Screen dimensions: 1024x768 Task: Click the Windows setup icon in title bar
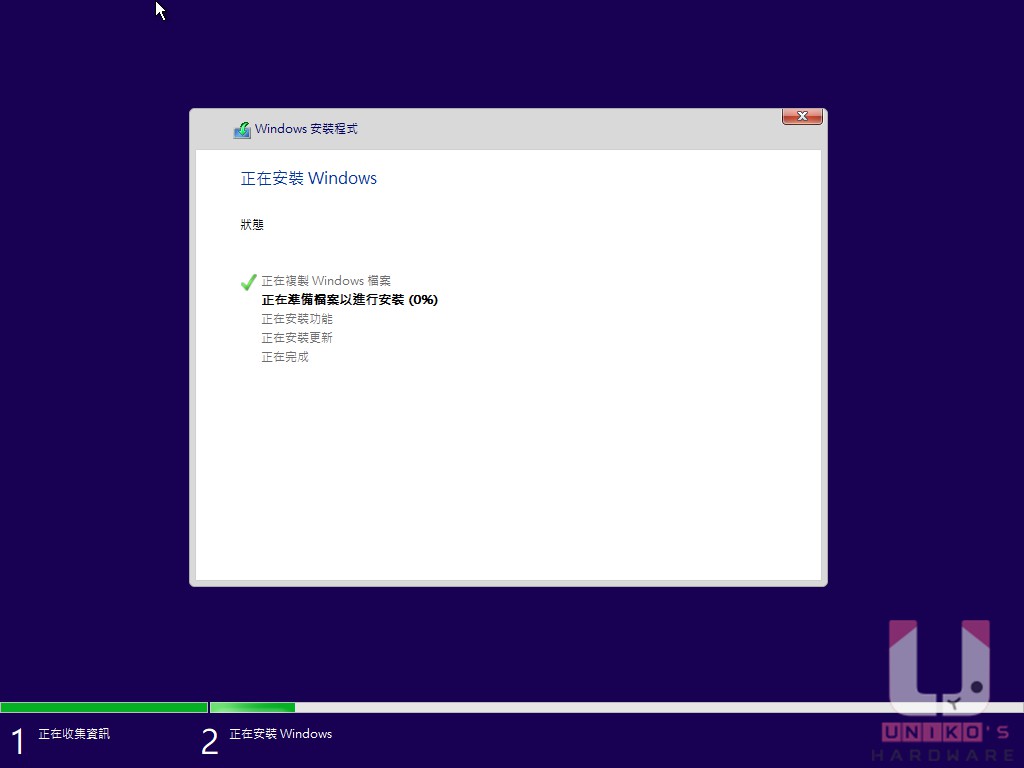242,129
